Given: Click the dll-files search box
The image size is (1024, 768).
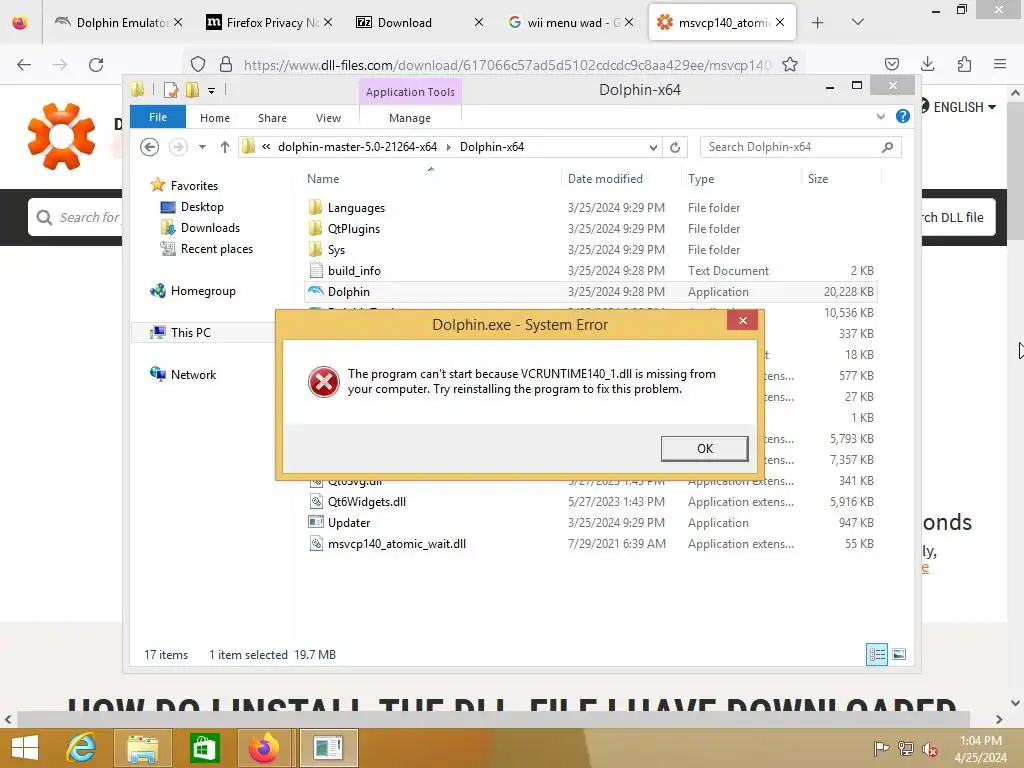Looking at the screenshot, I should point(76,217).
